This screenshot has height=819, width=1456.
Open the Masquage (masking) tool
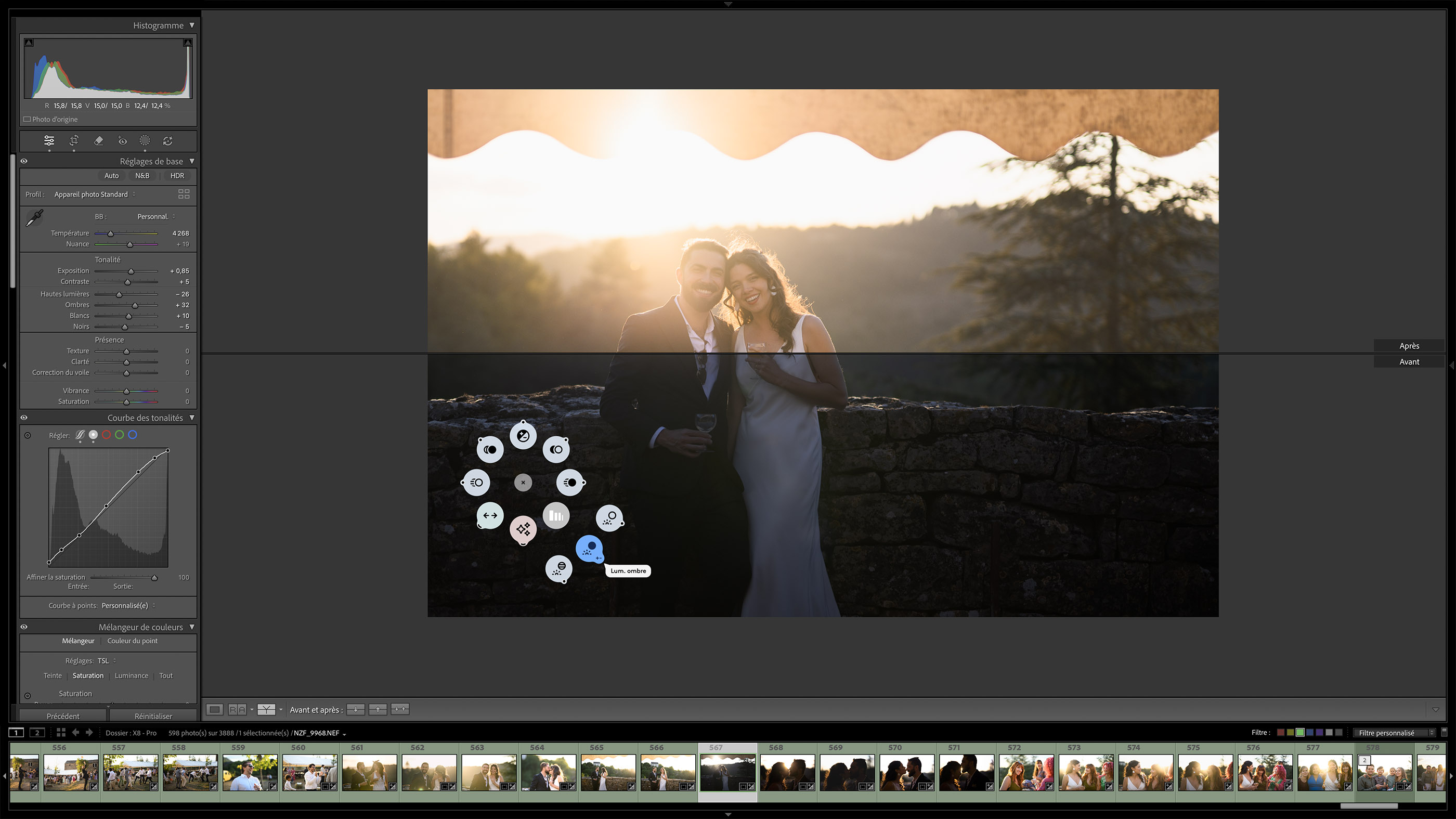[x=145, y=141]
